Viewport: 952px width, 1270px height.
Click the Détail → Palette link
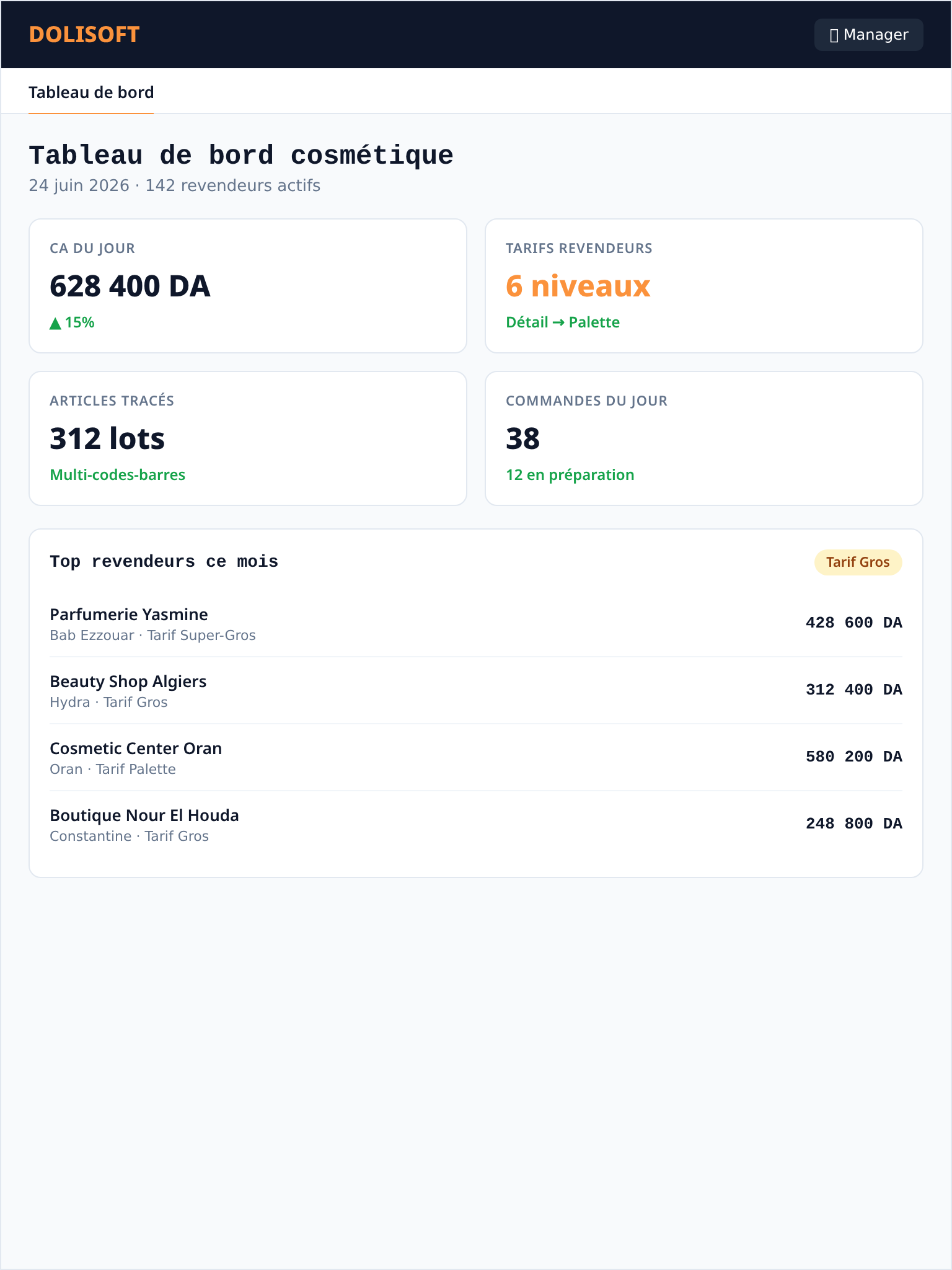pos(563,322)
